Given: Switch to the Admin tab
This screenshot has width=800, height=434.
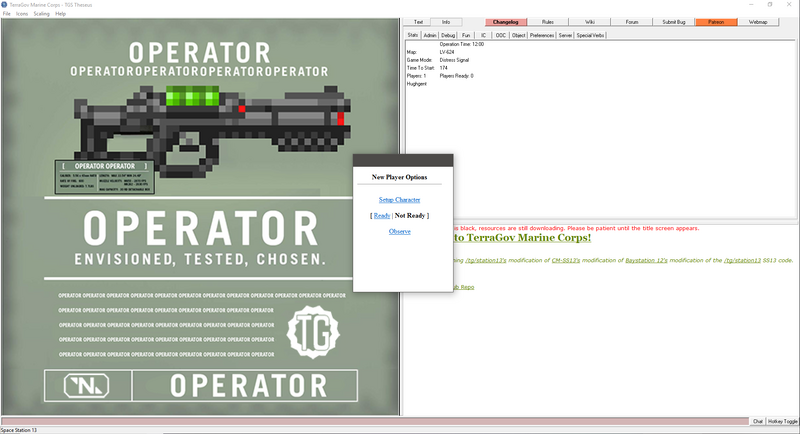Looking at the screenshot, I should point(430,35).
